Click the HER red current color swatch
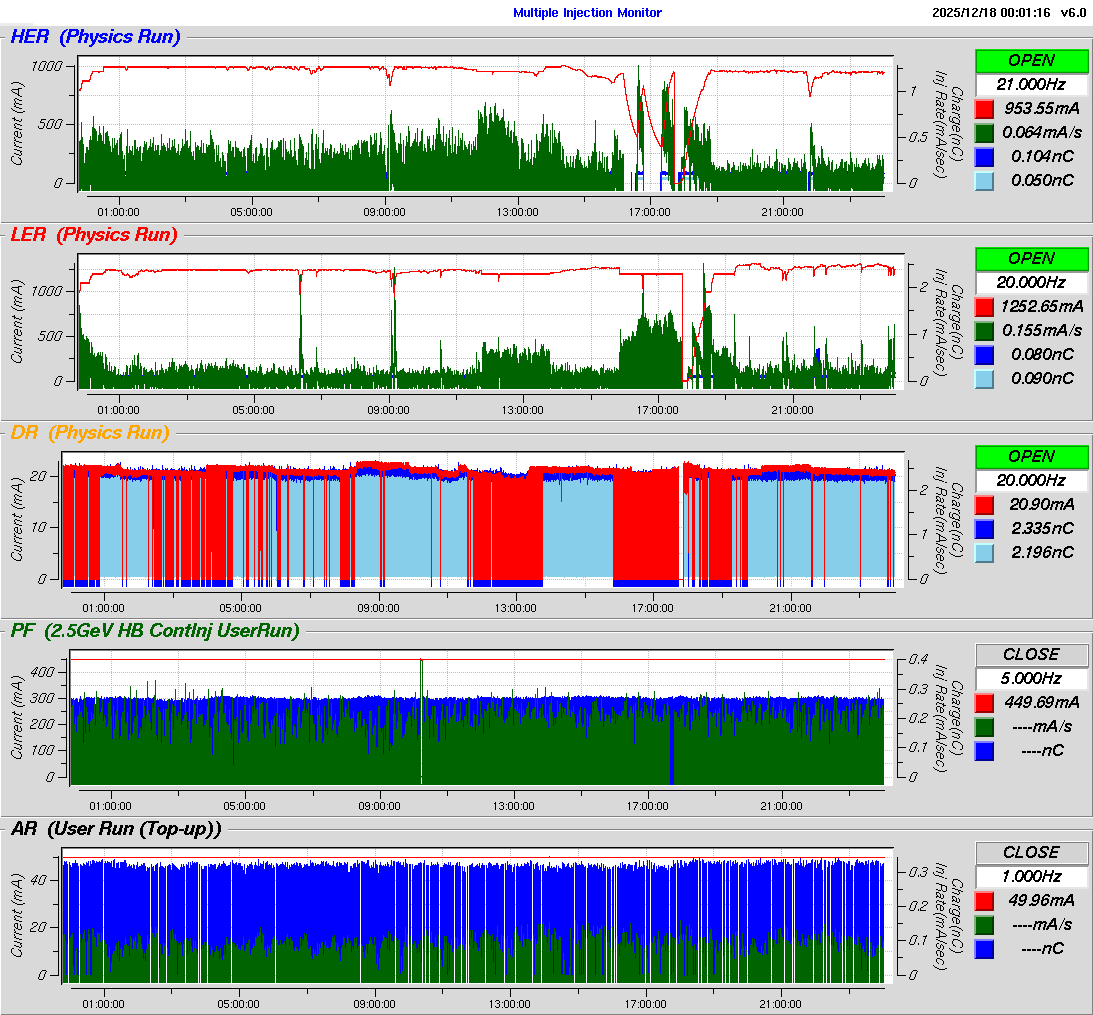The image size is (1093, 1015). pos(984,109)
